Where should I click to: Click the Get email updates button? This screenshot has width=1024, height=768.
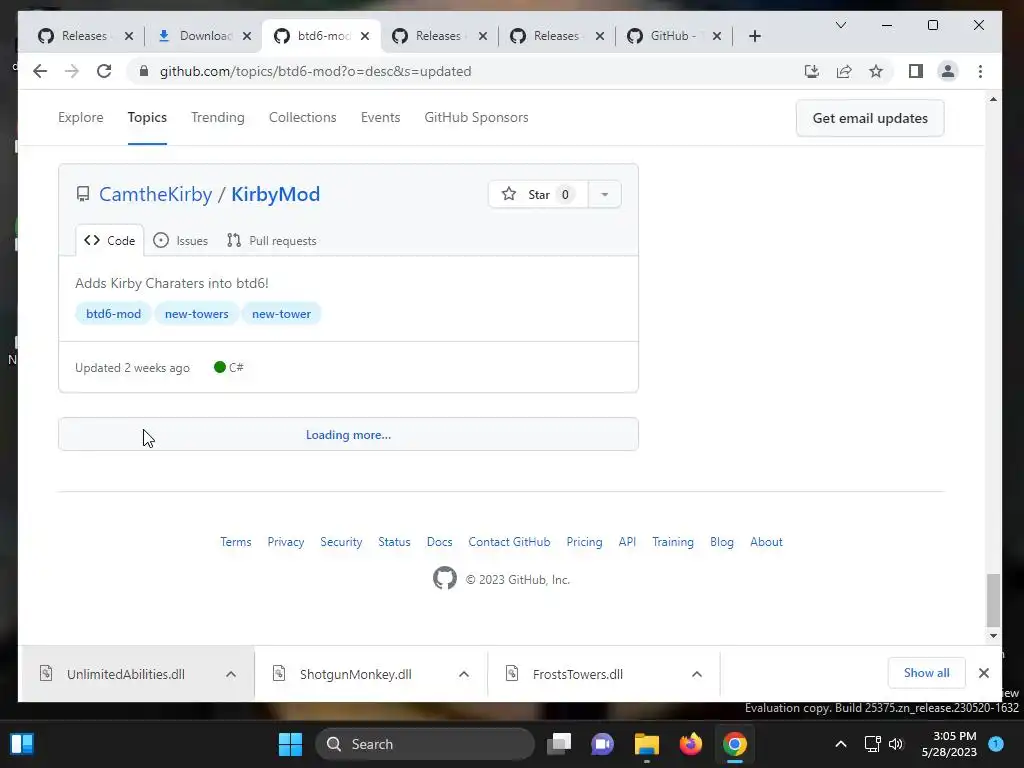(x=870, y=118)
